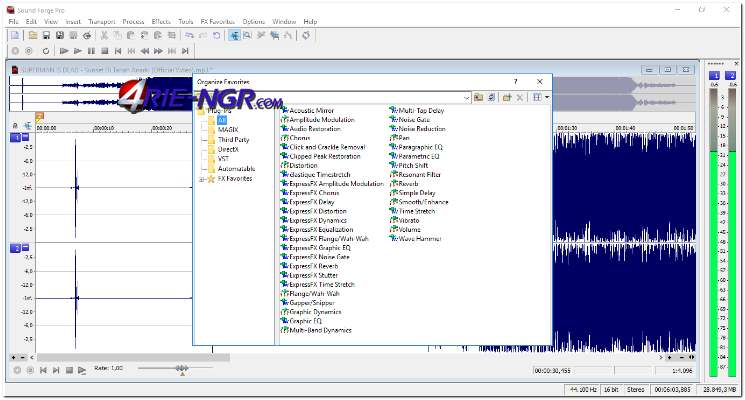Create new folder in Organize Favorites
Image resolution: width=745 pixels, height=400 pixels.
point(507,97)
